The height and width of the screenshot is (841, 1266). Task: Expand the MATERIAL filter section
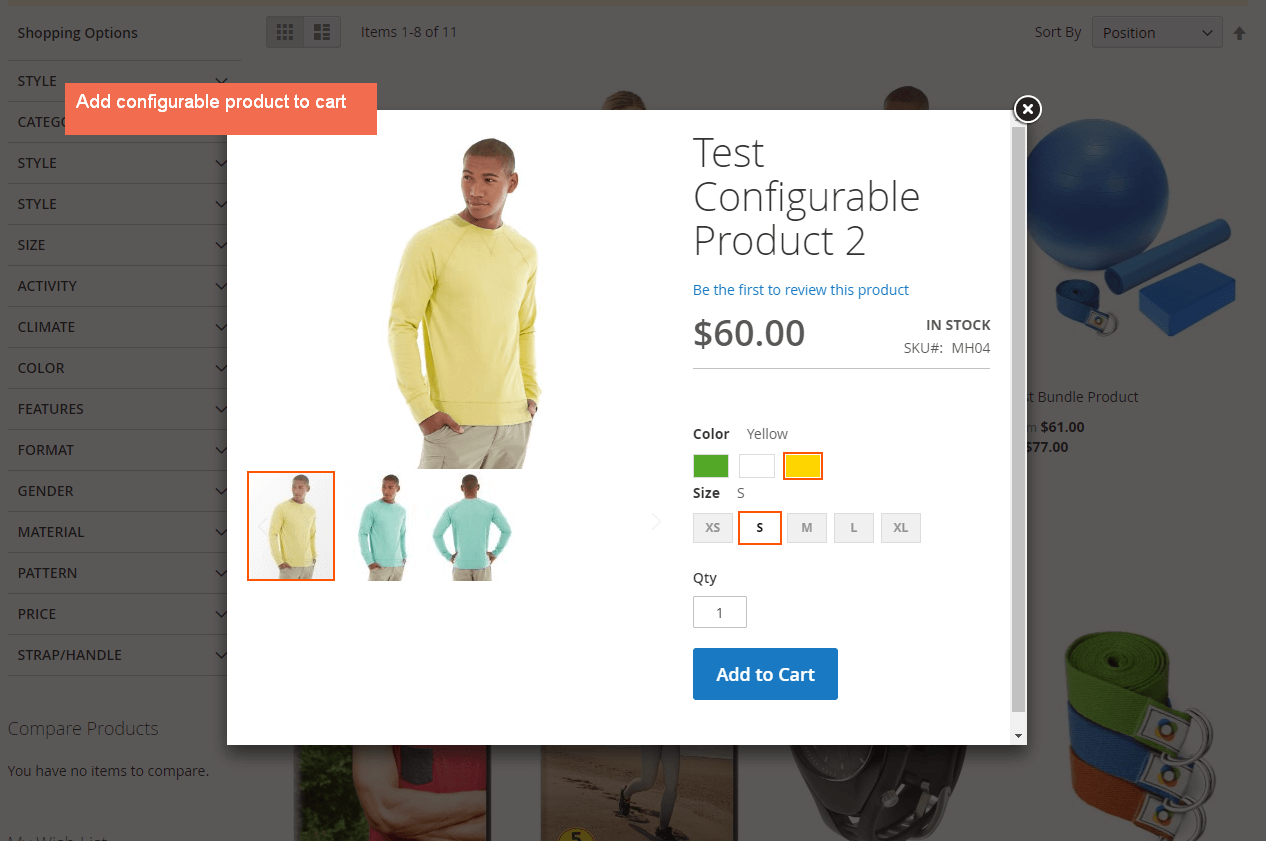pyautogui.click(x=122, y=532)
